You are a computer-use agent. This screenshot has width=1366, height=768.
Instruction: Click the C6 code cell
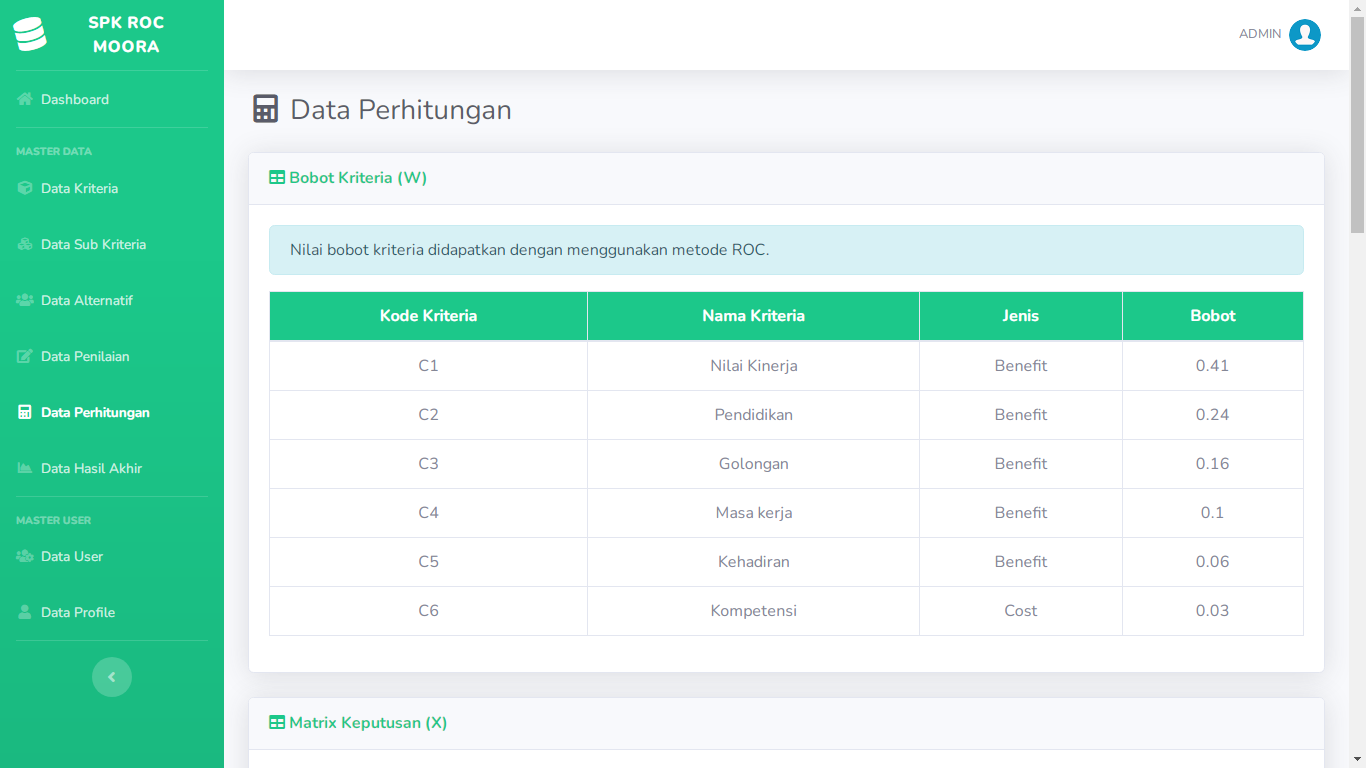click(428, 611)
